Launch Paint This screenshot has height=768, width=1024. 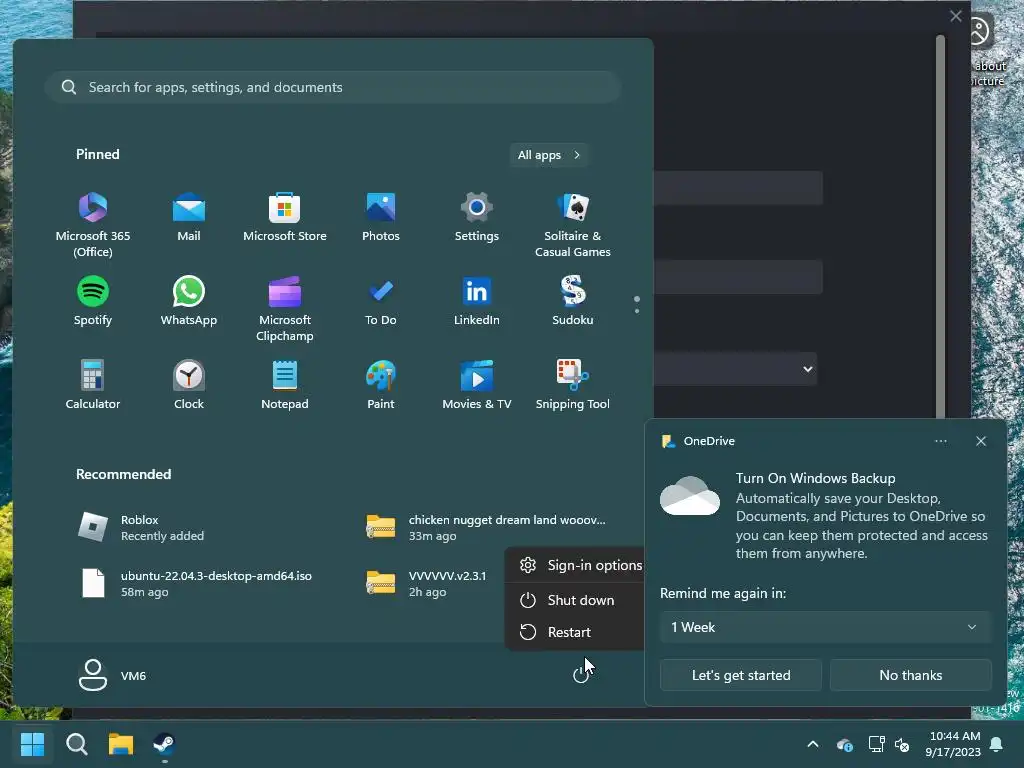[381, 385]
